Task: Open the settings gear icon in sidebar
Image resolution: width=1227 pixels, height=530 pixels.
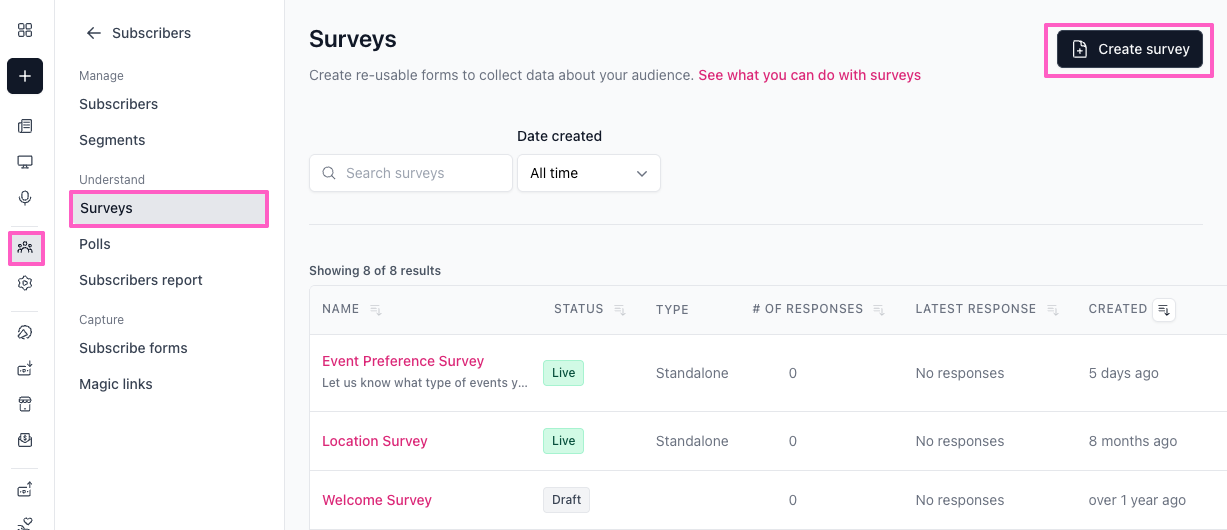Action: point(25,283)
